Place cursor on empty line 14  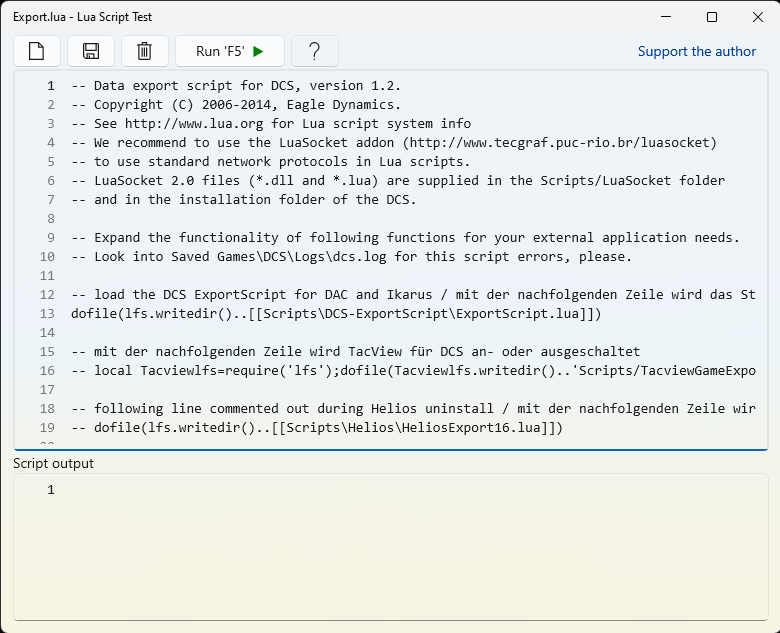pyautogui.click(x=413, y=332)
